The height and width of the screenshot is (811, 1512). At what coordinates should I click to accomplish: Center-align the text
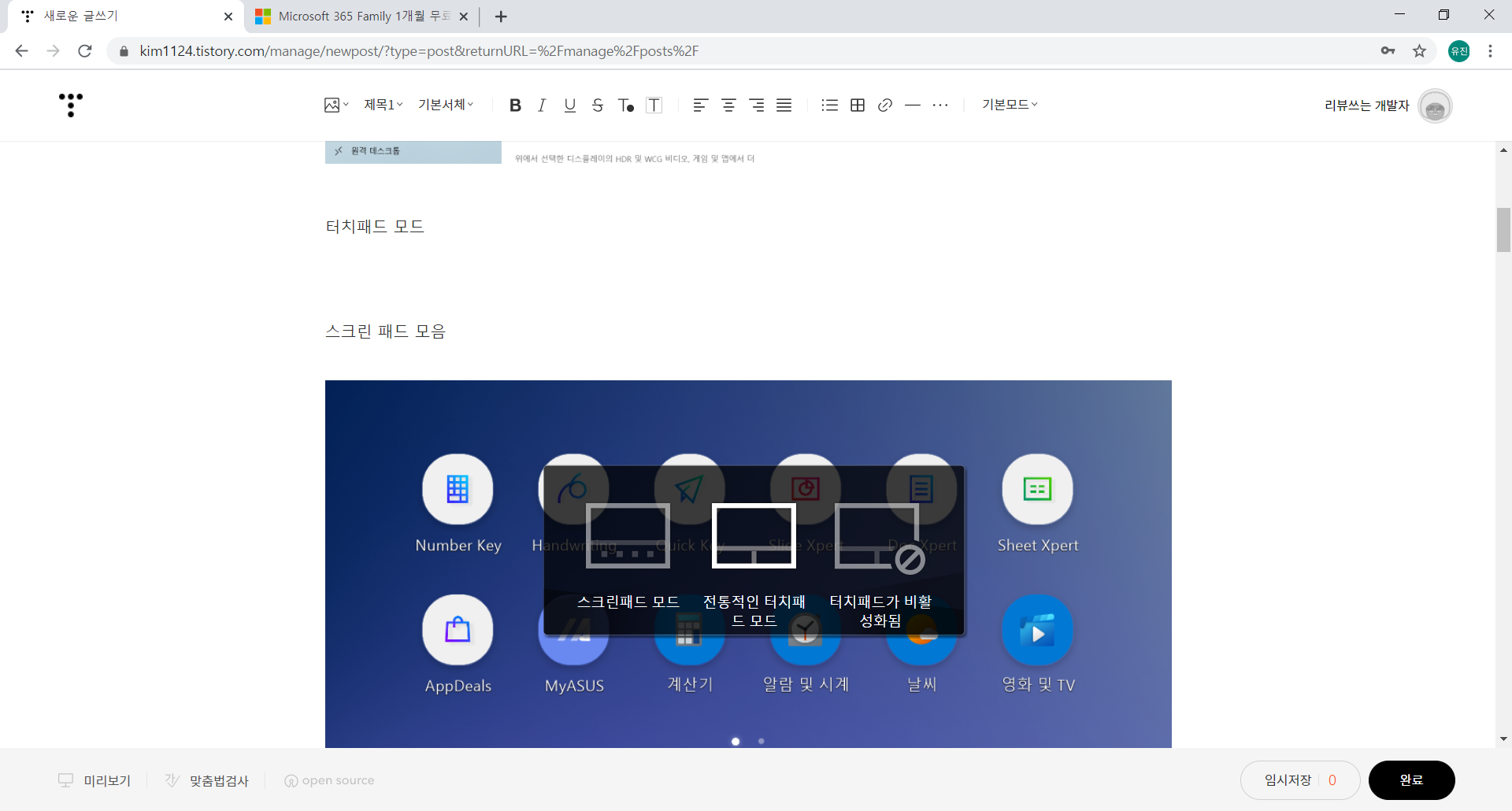(x=728, y=105)
